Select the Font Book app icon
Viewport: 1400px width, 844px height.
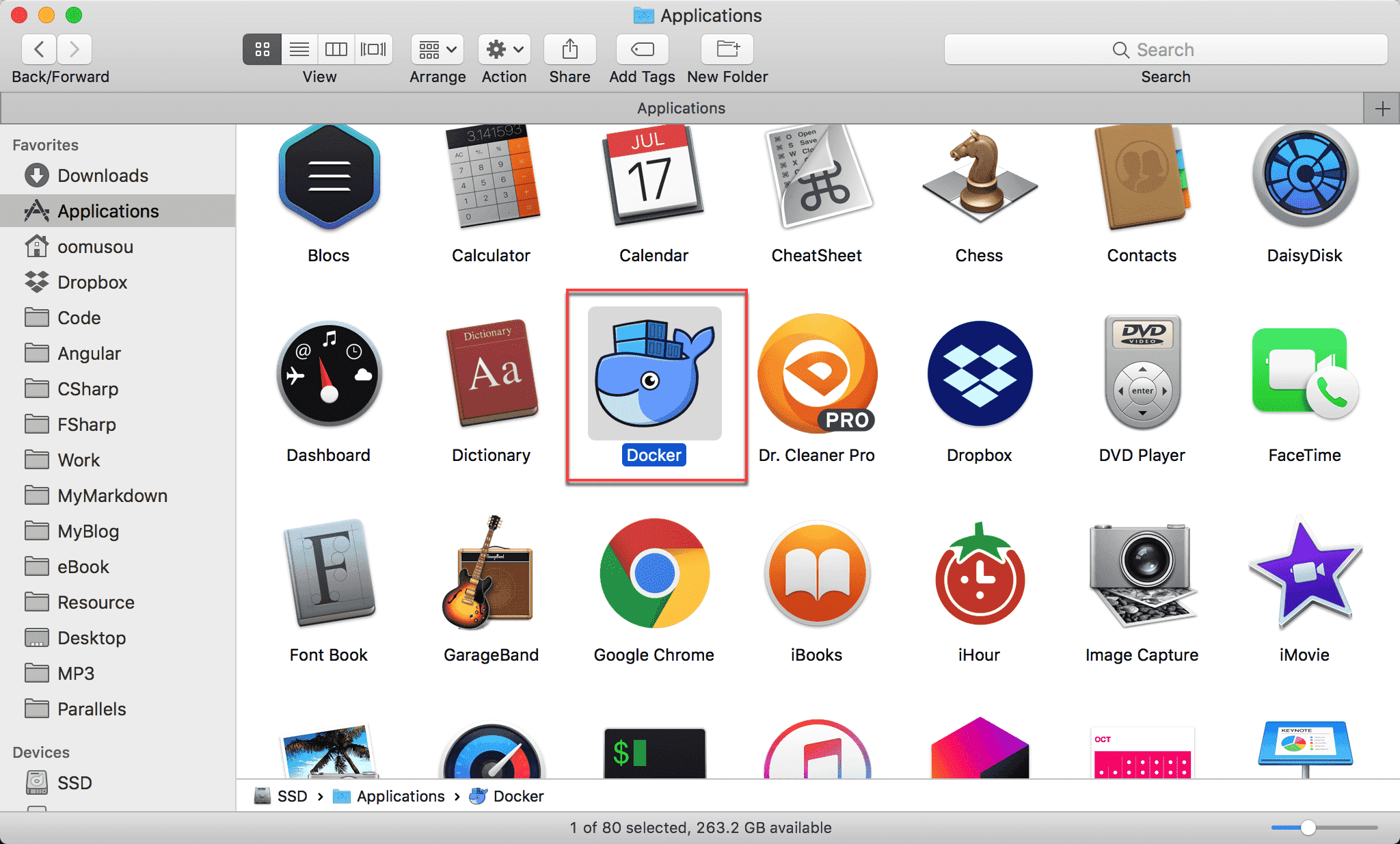point(329,573)
